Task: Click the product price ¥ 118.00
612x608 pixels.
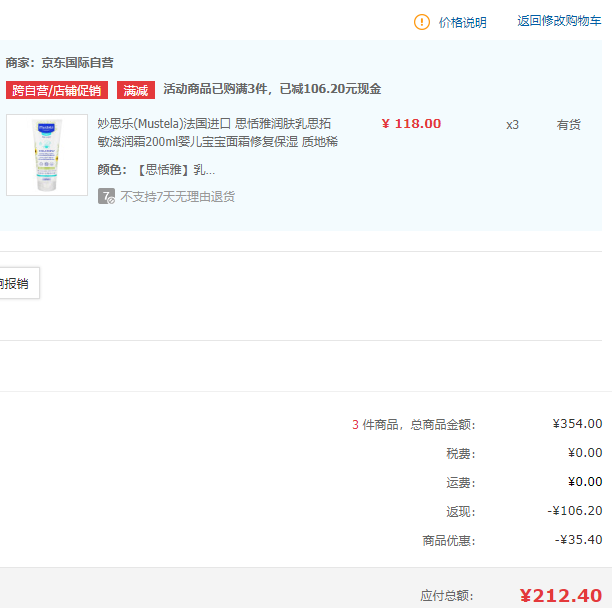Action: click(x=411, y=124)
